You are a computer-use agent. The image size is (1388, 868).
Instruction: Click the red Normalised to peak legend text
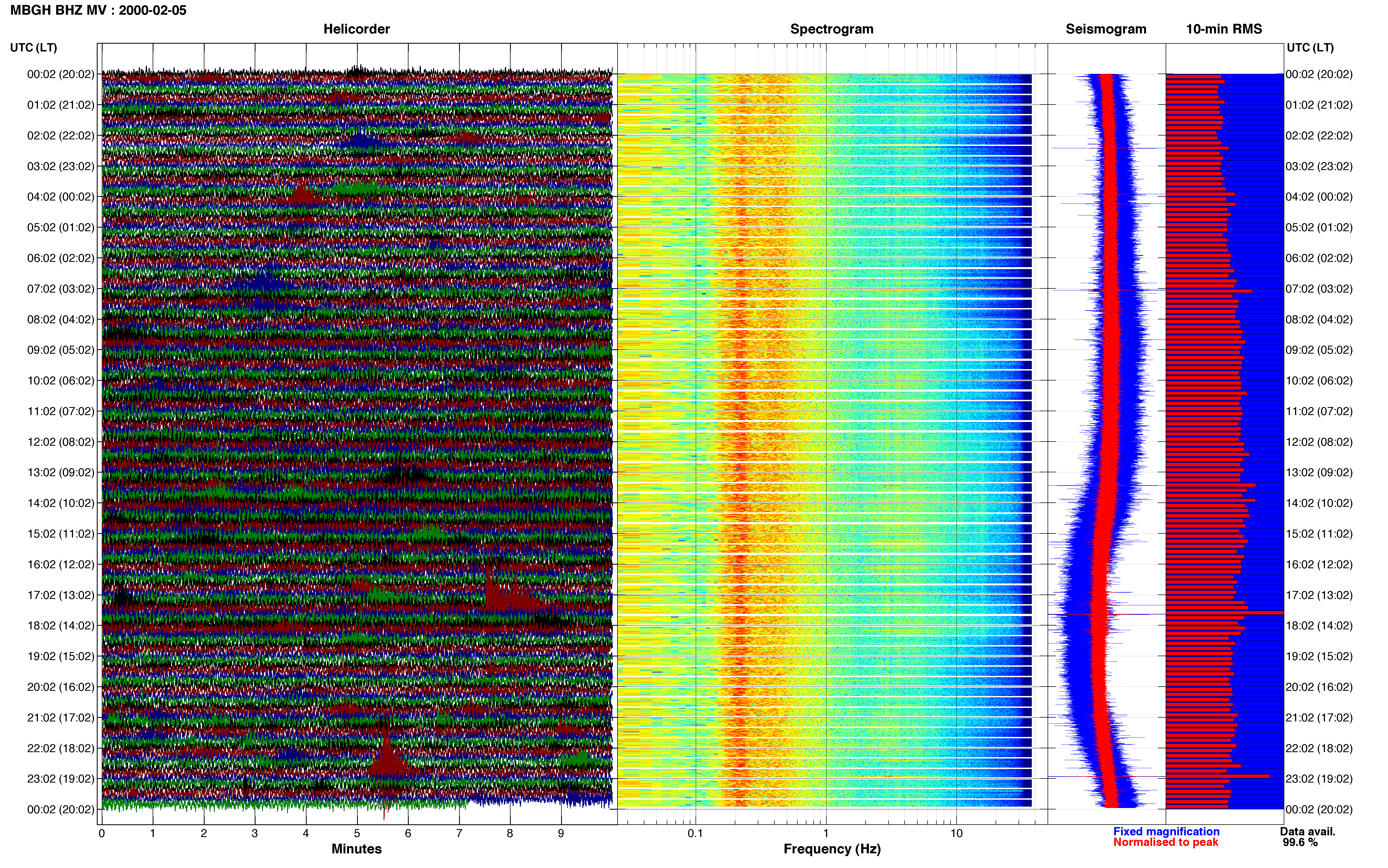(1165, 842)
